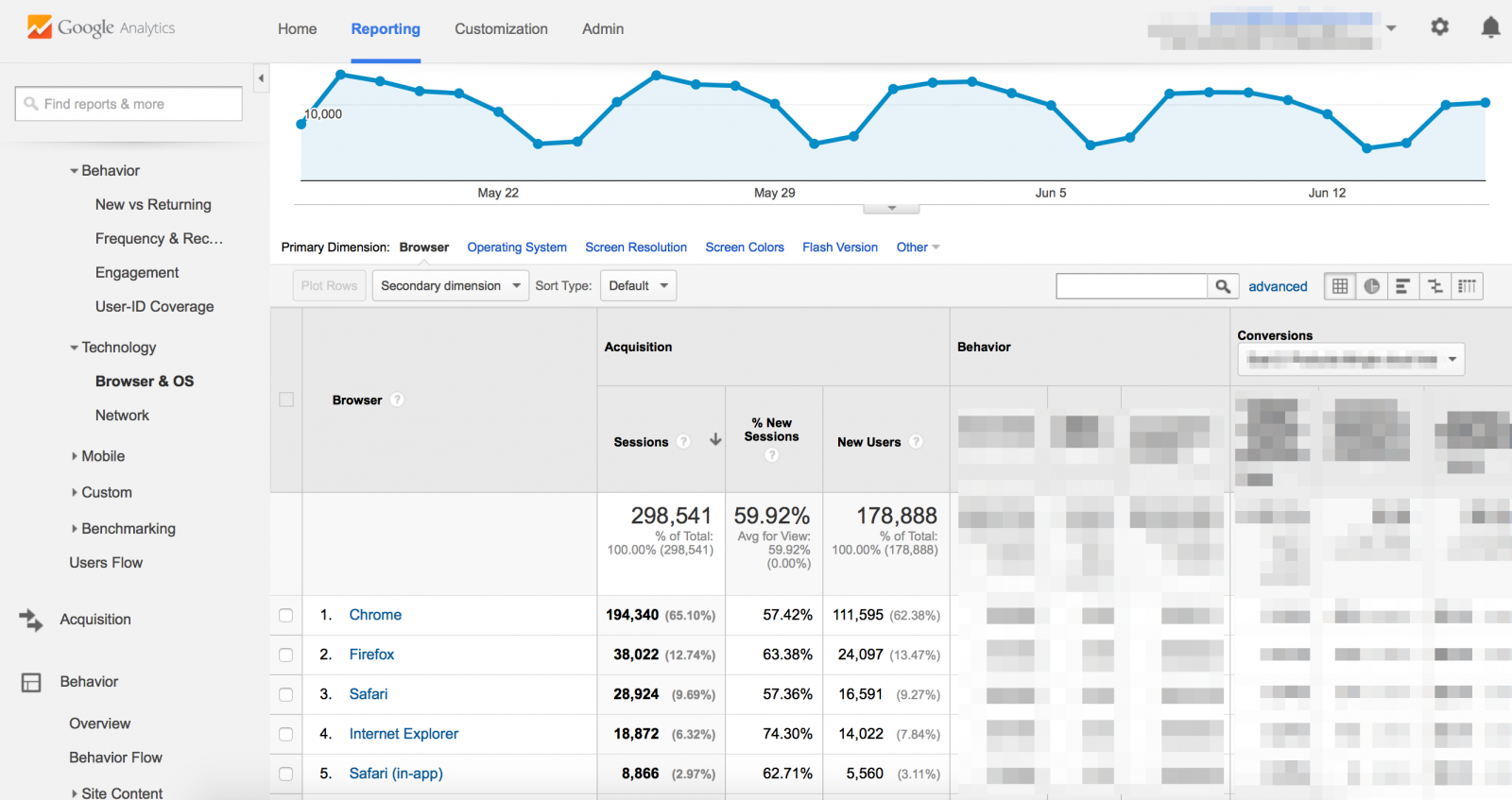Open the Secondary dimension dropdown
1512x800 pixels.
pos(451,285)
